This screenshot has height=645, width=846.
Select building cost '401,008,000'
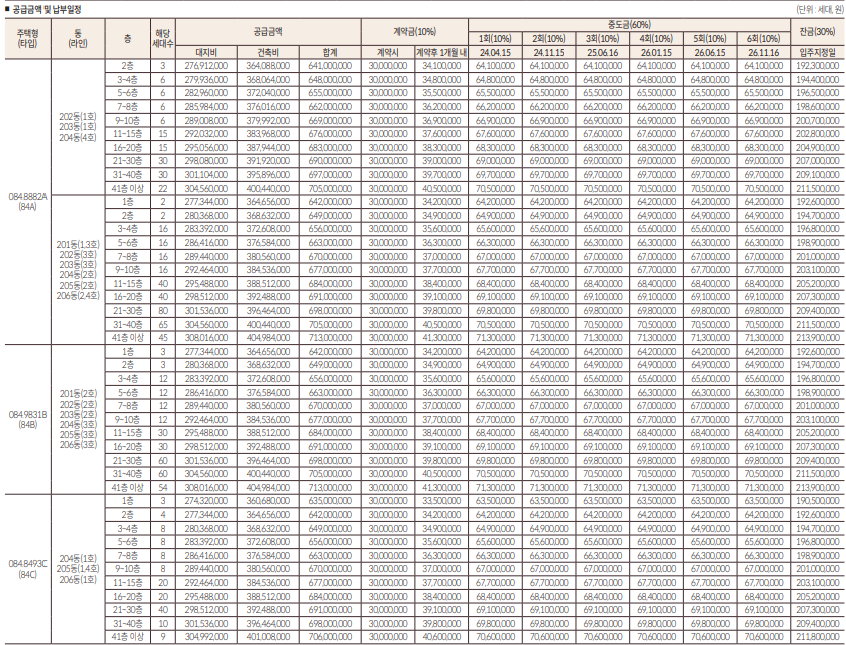pyautogui.click(x=268, y=637)
